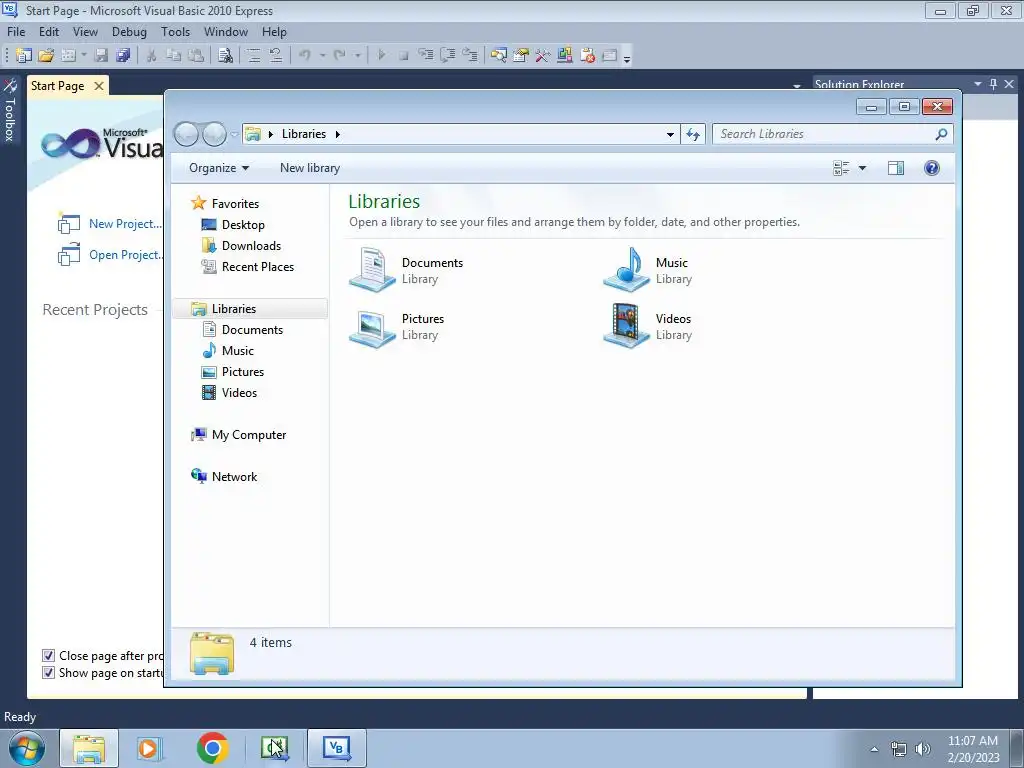Click the Open File toolbar icon
Screen dimensions: 1024x768
tap(46, 56)
